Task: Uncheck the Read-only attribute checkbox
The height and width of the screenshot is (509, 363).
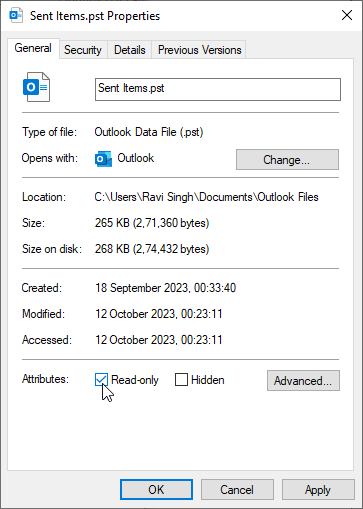Action: click(x=101, y=379)
